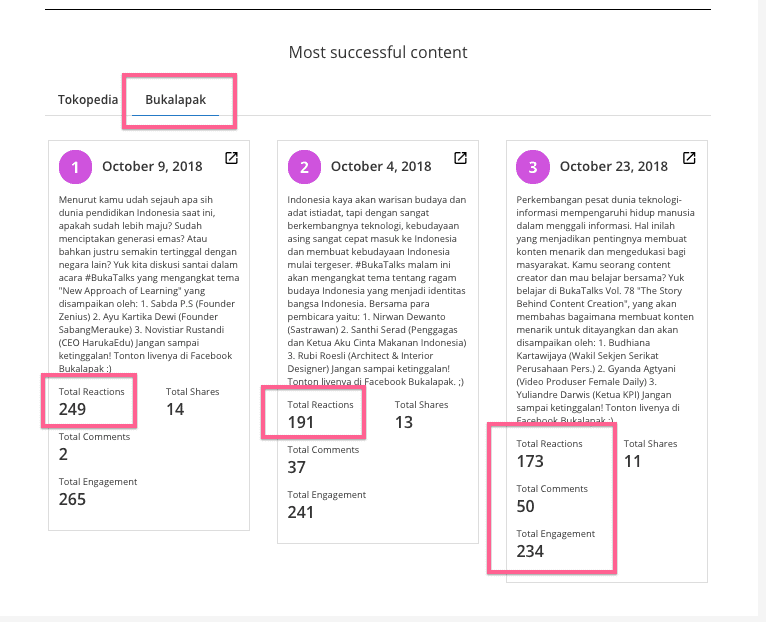766x622 pixels.
Task: Click the purple rank 1 badge
Action: coord(75,167)
